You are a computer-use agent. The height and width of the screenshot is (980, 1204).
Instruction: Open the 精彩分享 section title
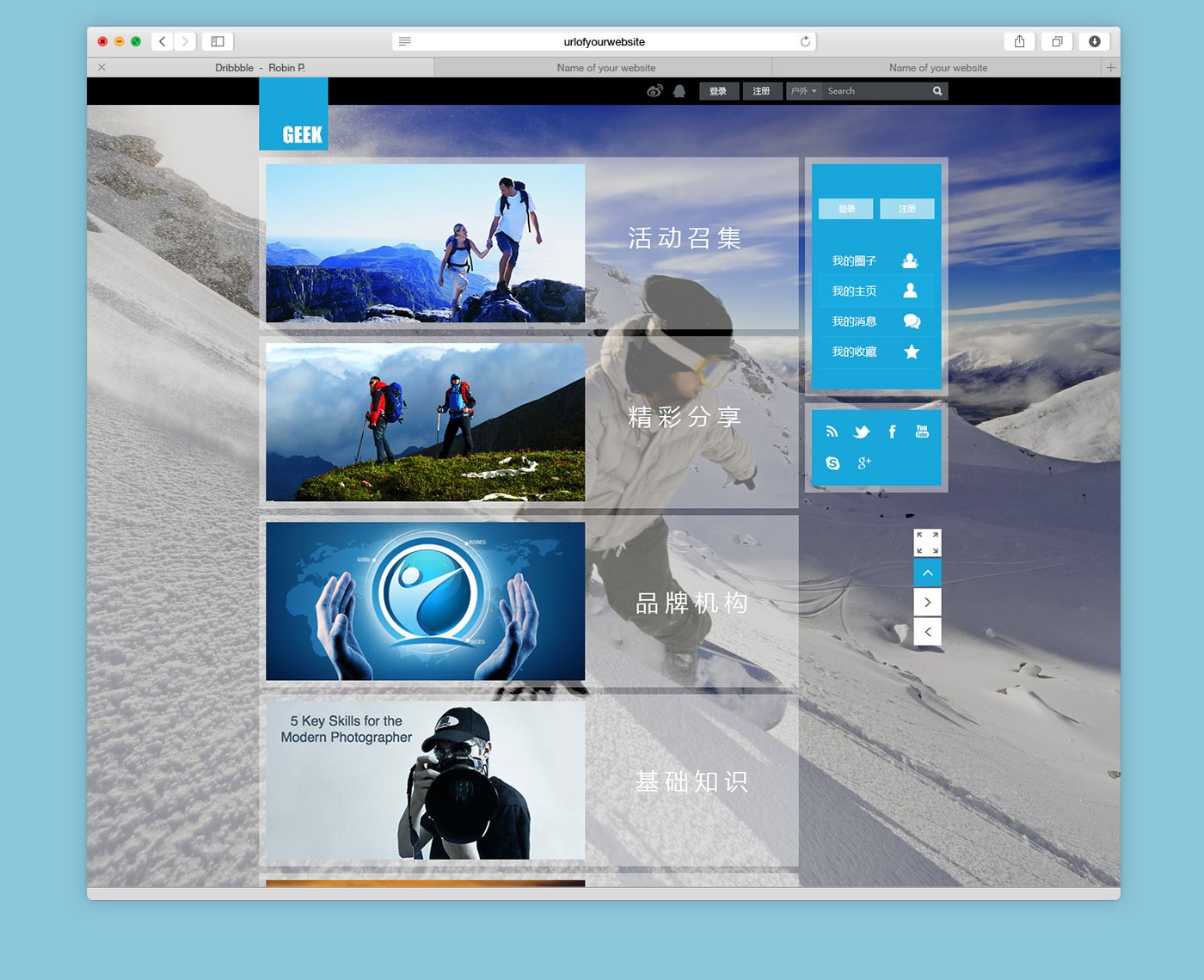pos(685,417)
